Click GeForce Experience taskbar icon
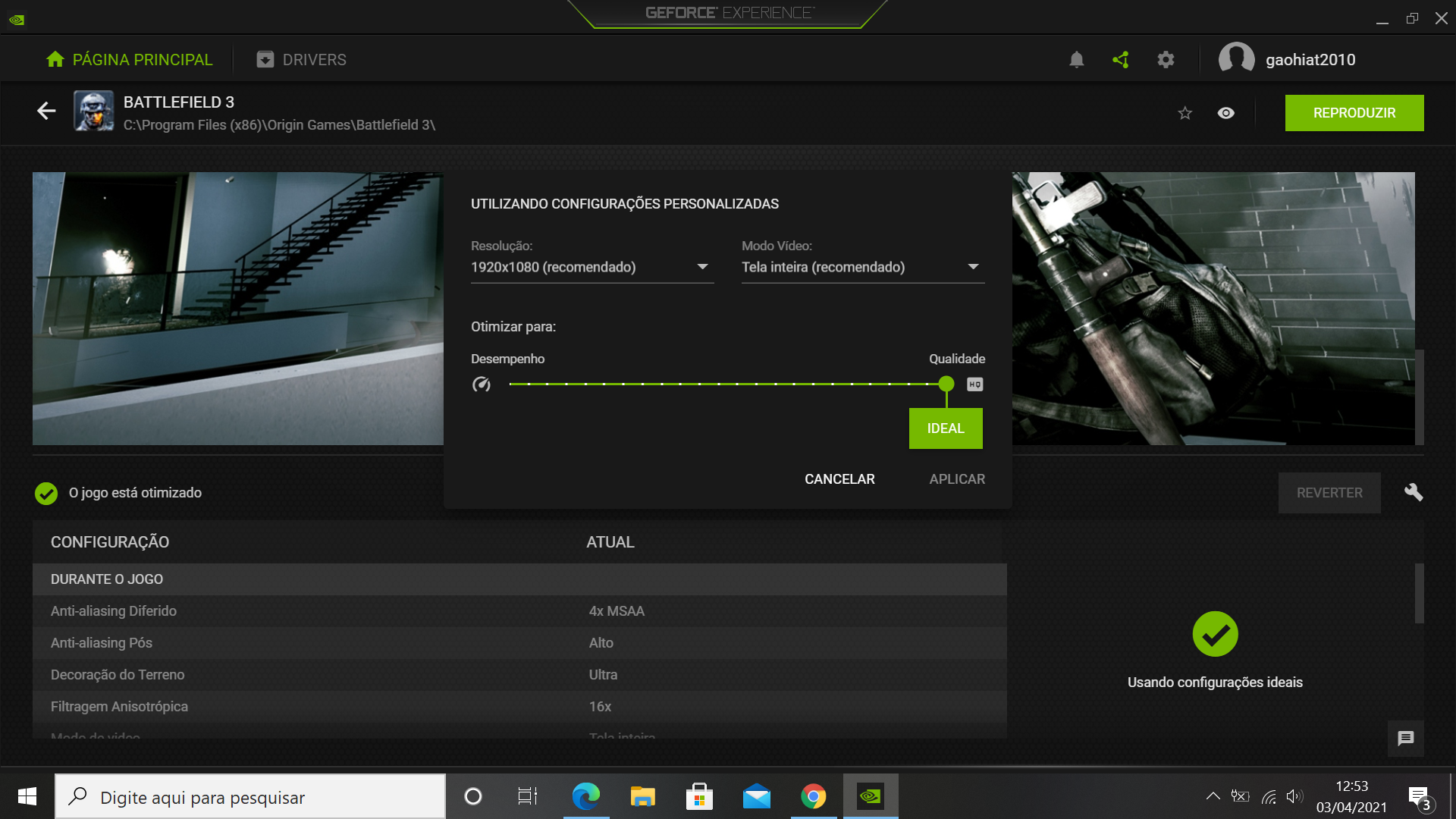 coord(871,796)
